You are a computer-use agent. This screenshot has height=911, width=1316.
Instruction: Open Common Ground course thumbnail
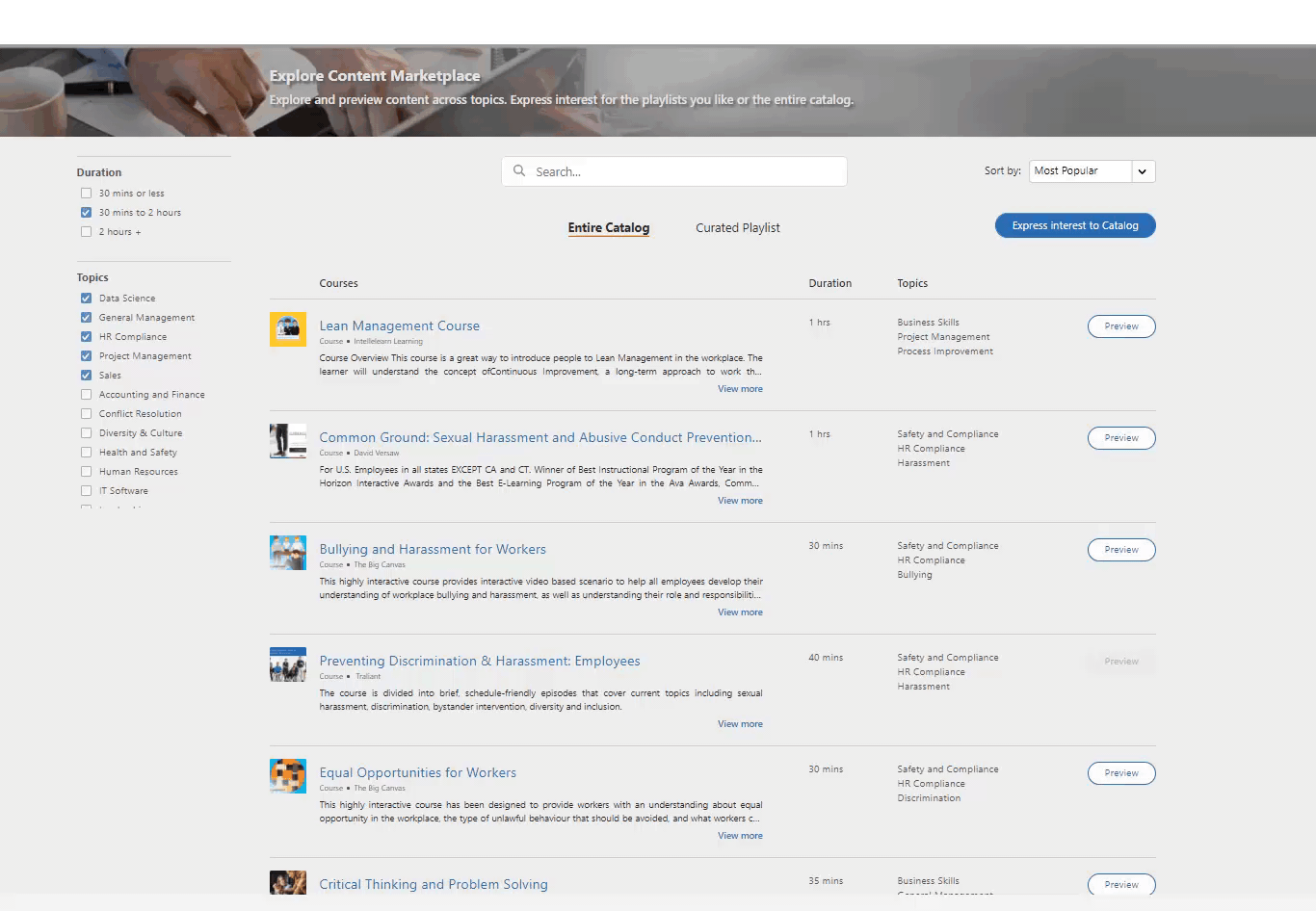288,441
